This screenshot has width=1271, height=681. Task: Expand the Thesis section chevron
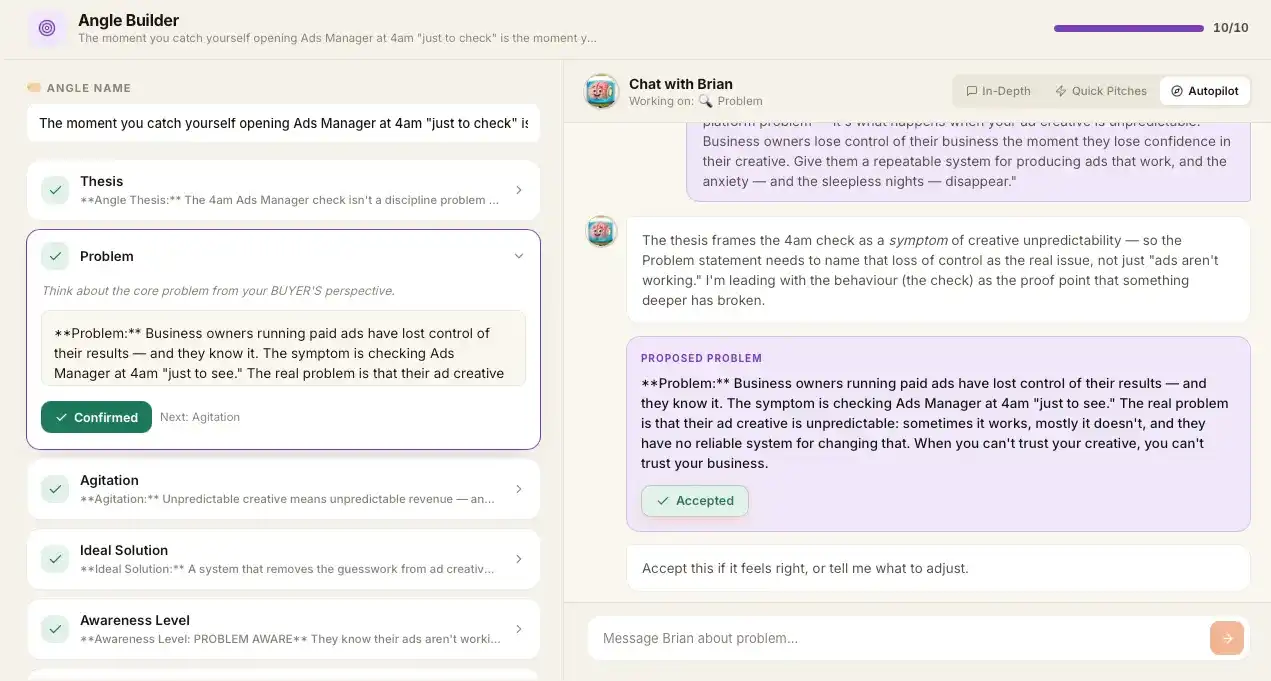point(518,190)
